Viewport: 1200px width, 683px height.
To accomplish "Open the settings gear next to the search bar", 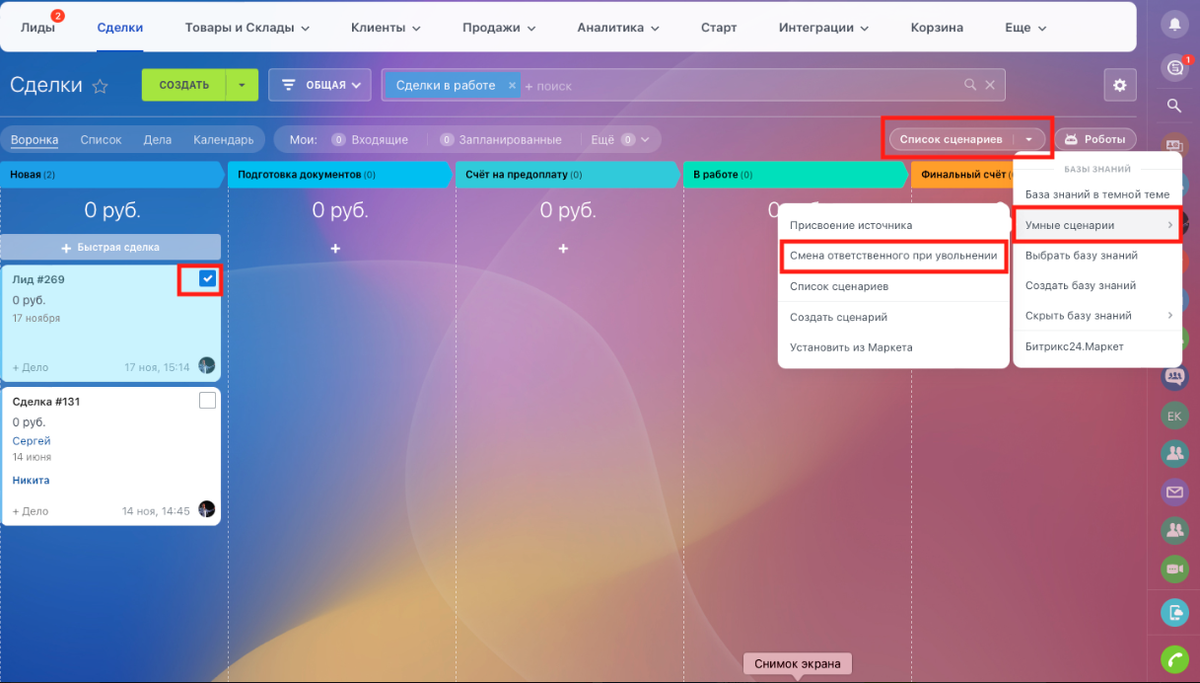I will [x=1120, y=85].
